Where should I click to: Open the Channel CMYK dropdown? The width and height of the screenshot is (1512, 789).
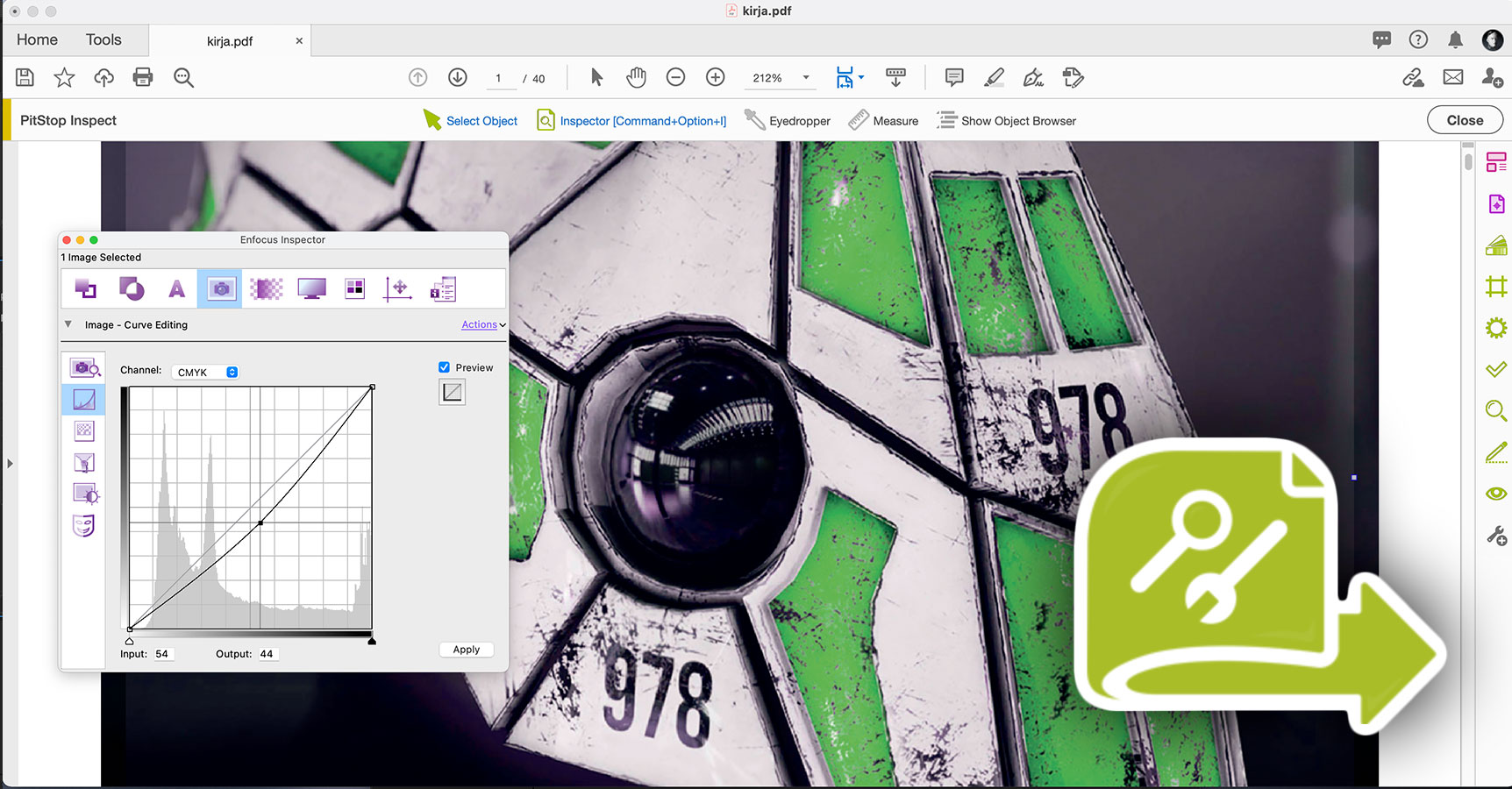(x=207, y=373)
